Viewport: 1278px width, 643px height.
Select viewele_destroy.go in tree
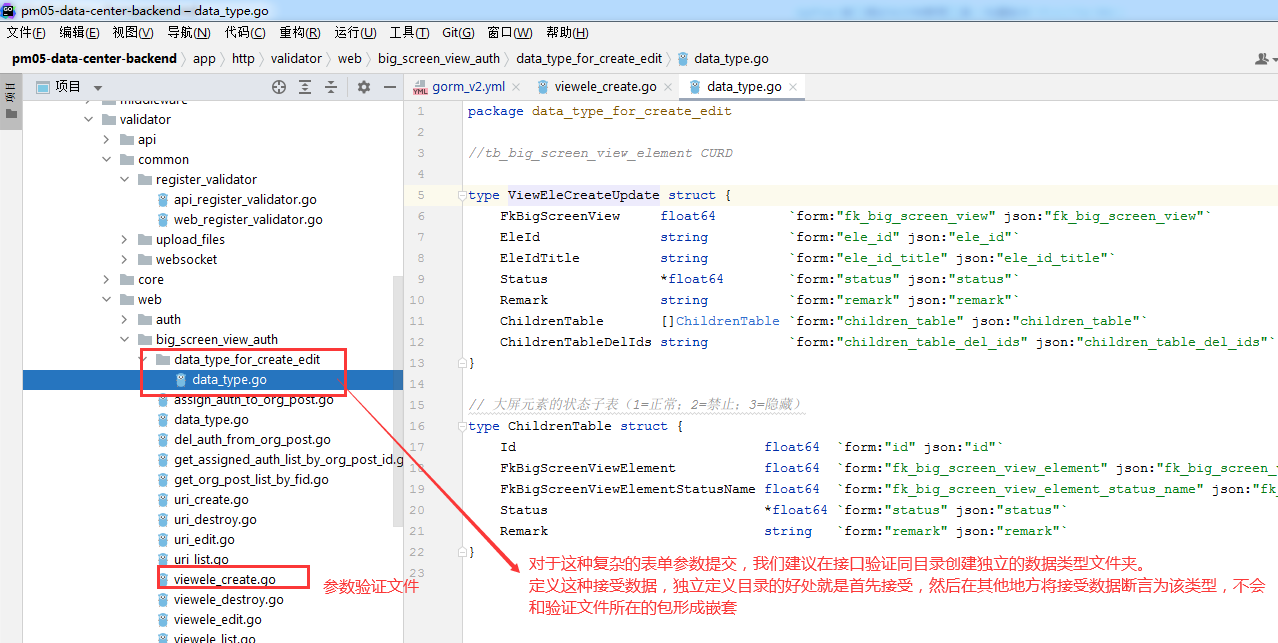pos(229,599)
